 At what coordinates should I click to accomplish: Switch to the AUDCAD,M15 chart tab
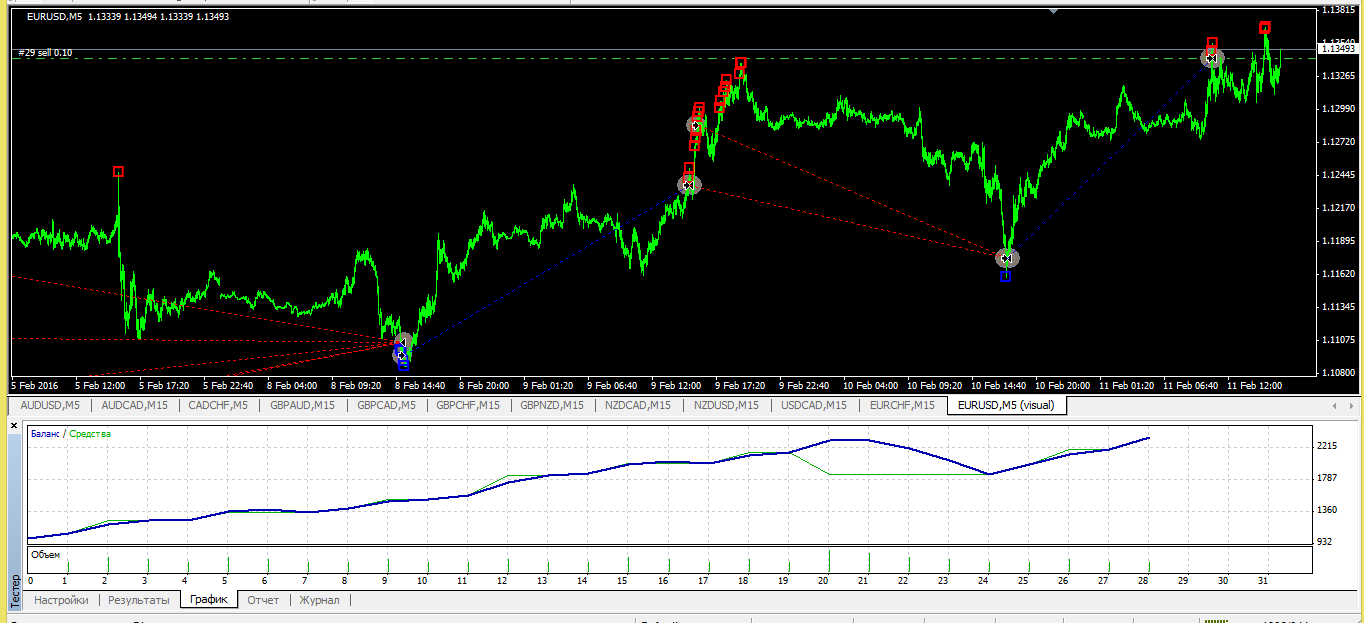135,405
